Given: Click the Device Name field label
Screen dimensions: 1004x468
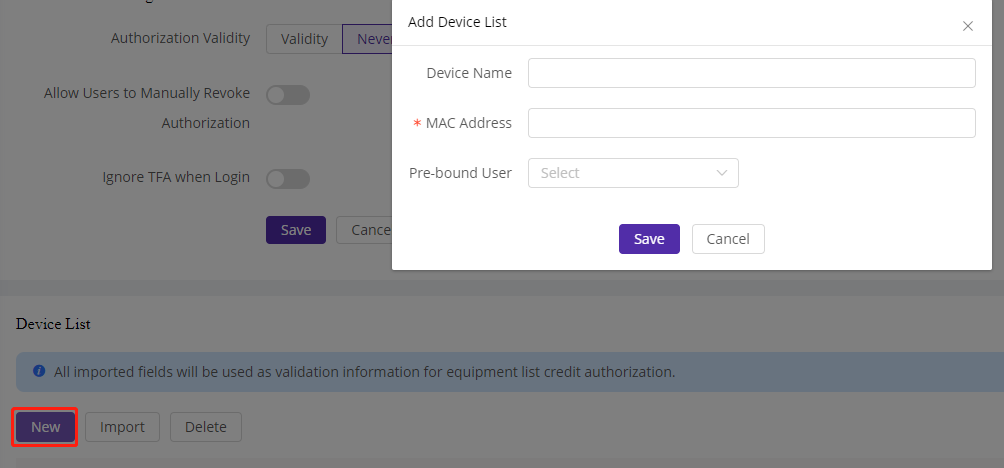Looking at the screenshot, I should tap(469, 73).
